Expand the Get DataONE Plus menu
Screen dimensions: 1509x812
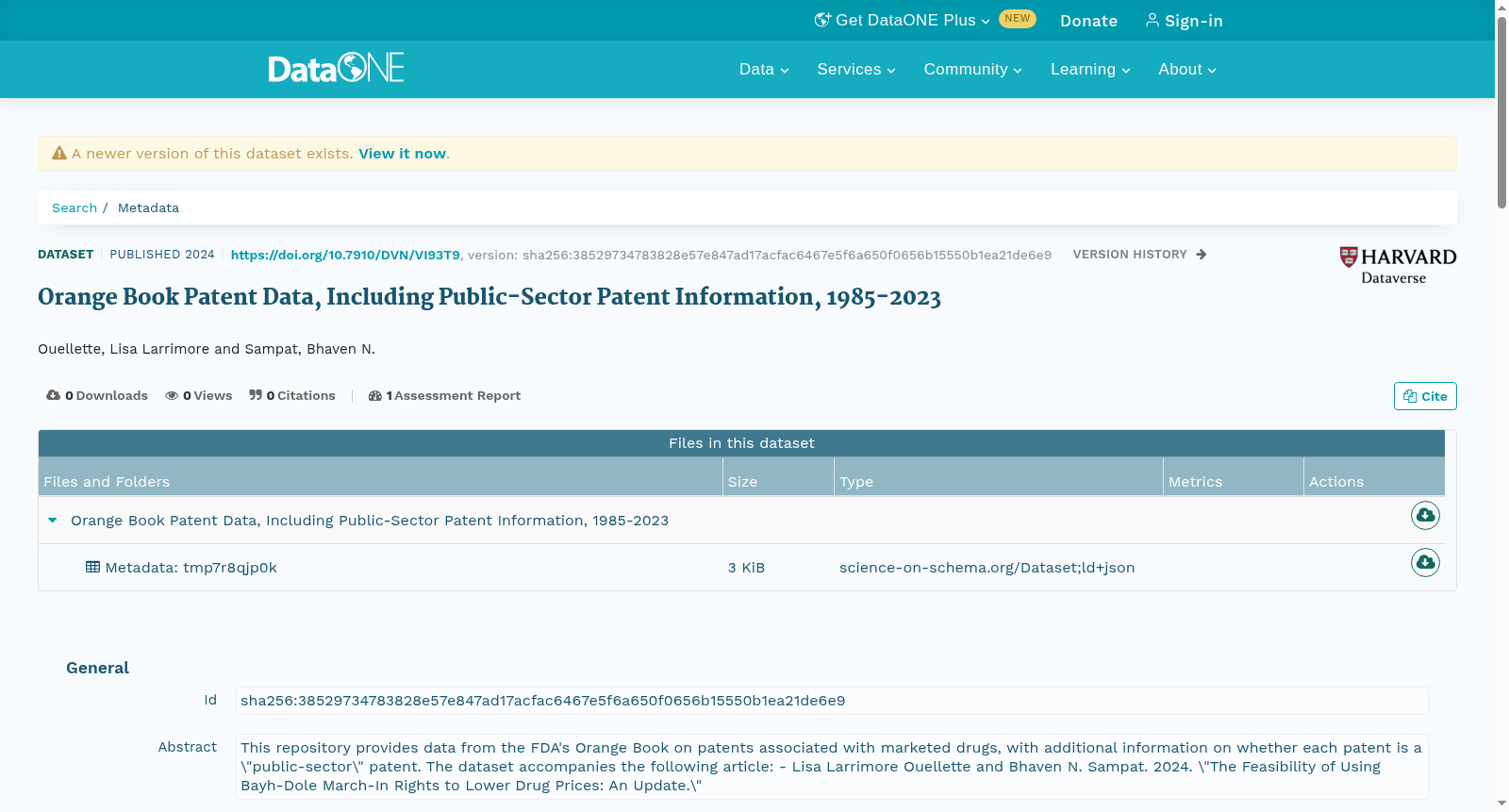(903, 20)
